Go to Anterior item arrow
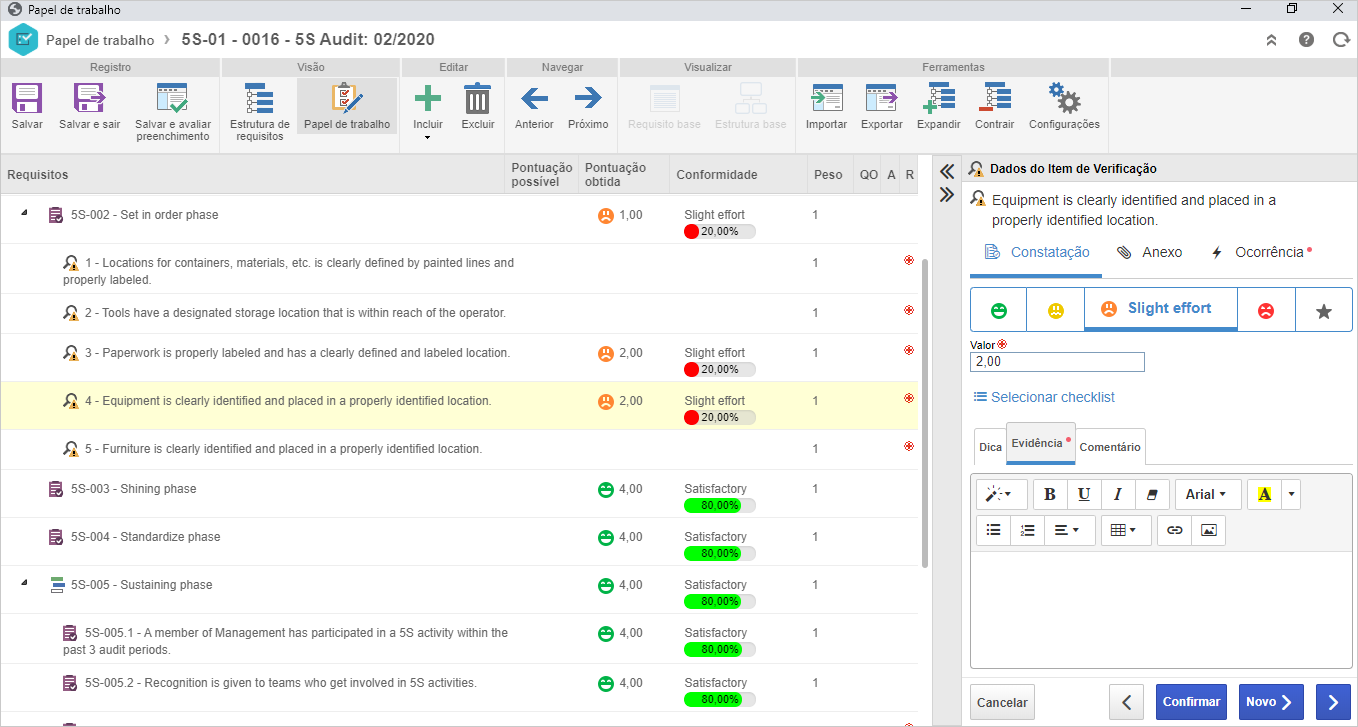 tap(534, 98)
